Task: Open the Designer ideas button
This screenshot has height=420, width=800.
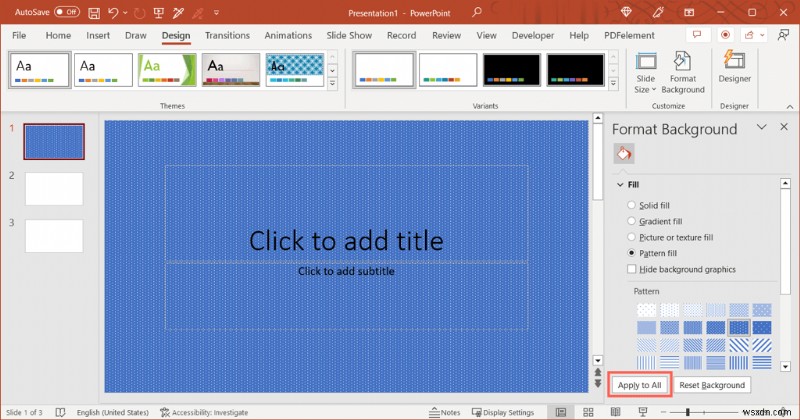Action: point(735,67)
